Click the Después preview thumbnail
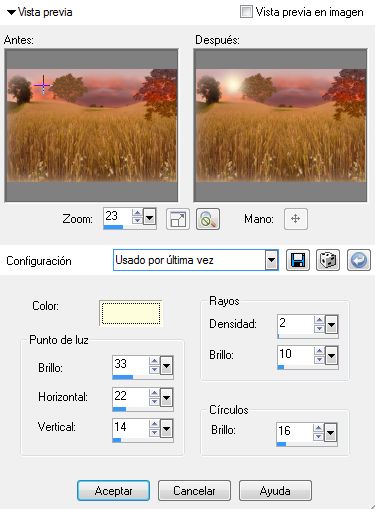The image size is (375, 509). point(280,125)
